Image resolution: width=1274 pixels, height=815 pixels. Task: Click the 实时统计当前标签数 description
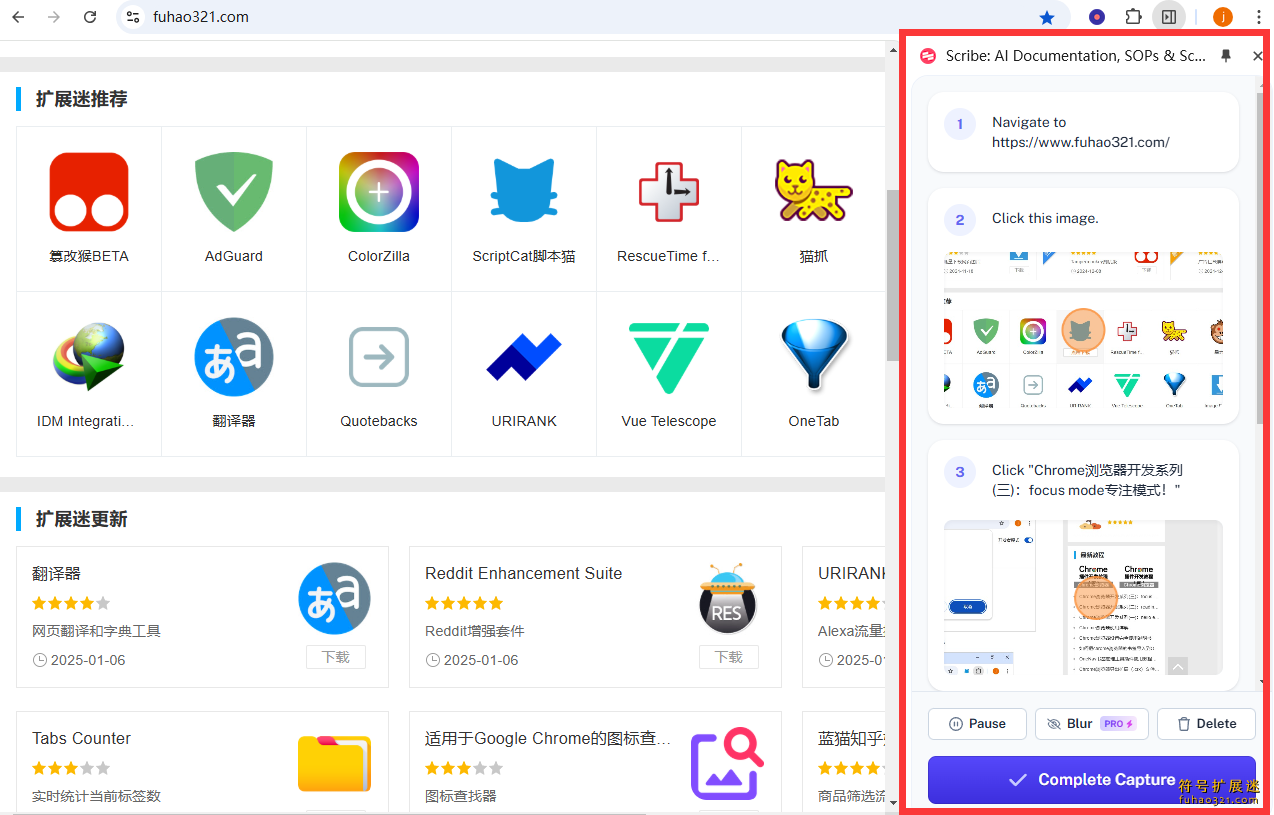[x=96, y=796]
